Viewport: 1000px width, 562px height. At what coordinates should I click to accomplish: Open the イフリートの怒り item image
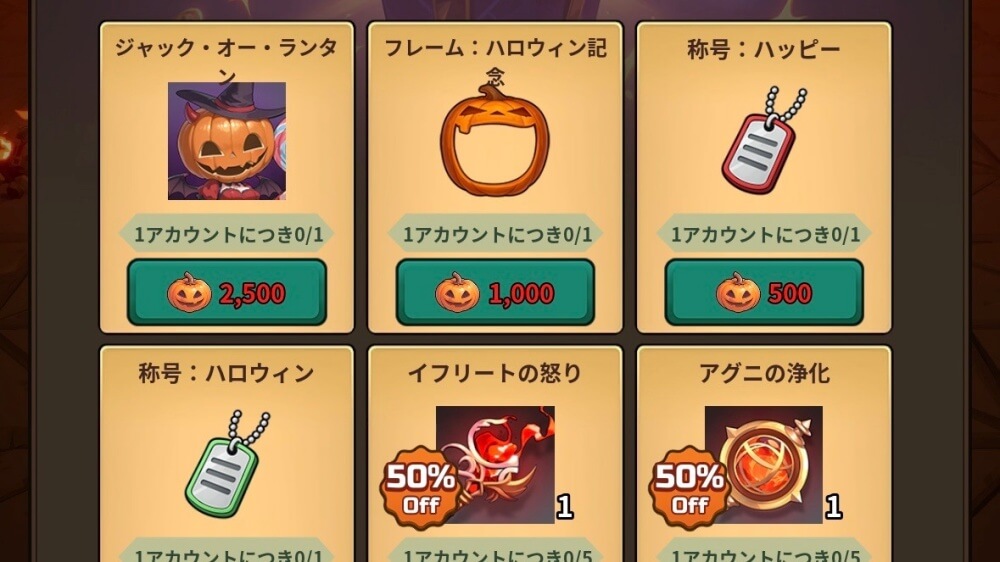495,465
